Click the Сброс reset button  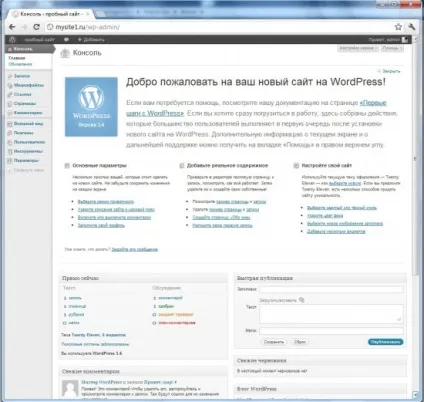click(x=300, y=342)
